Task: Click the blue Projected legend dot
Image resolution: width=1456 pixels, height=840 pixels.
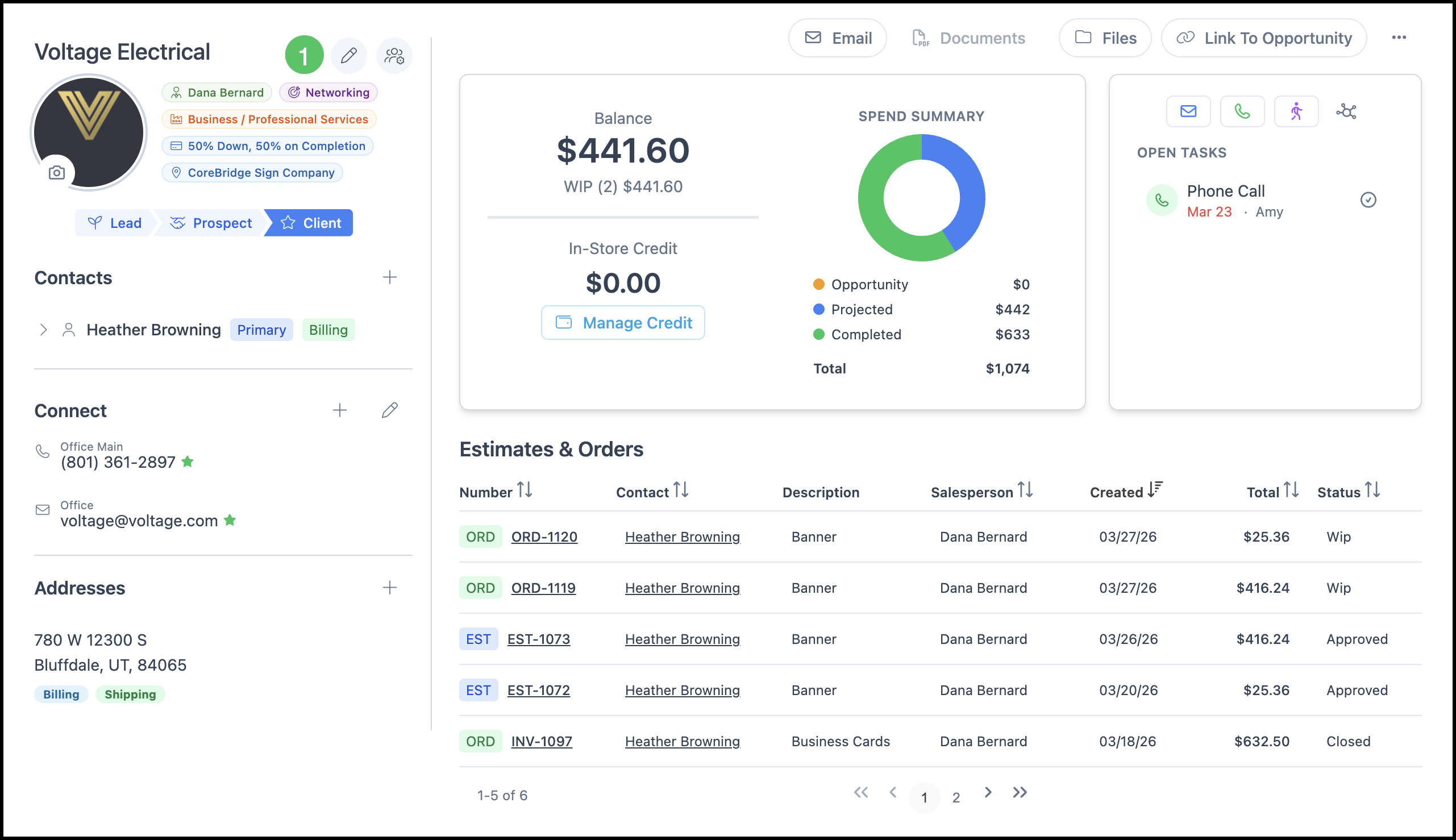Action: coord(818,309)
